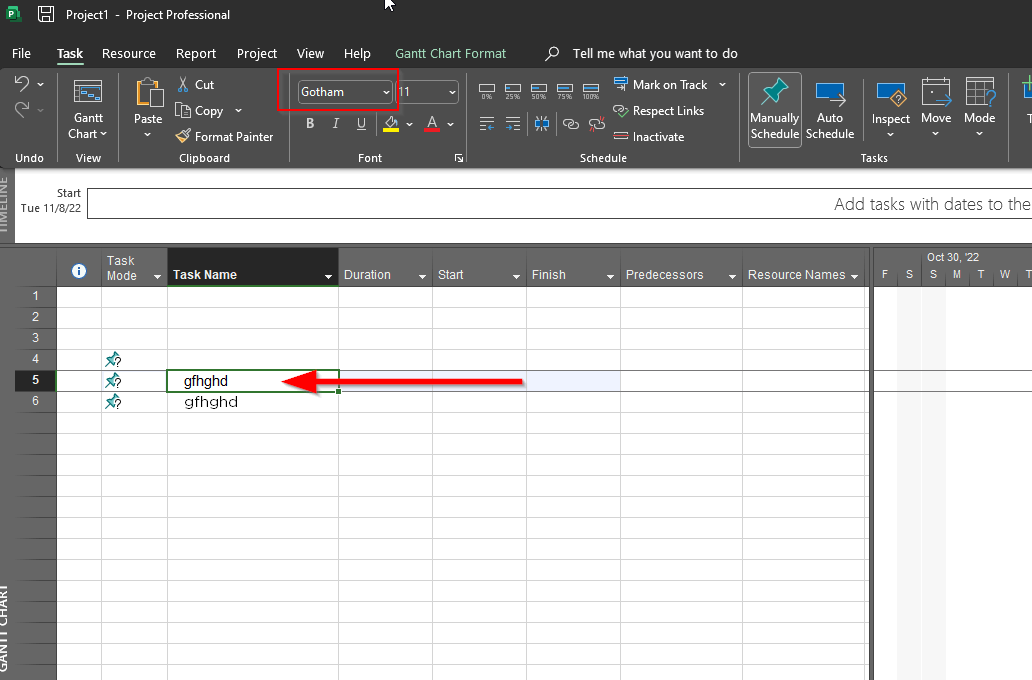Mark task 50% complete
Screen dimensions: 1032x680
point(538,91)
